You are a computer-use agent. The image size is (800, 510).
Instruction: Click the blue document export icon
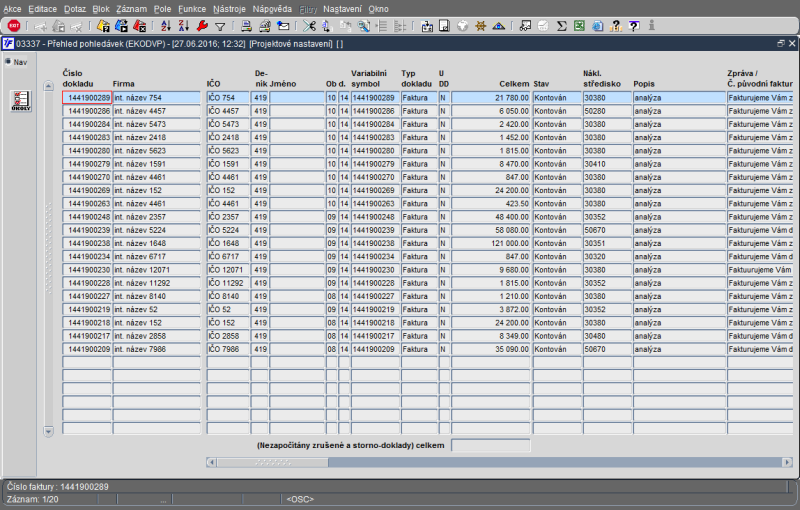coord(597,26)
